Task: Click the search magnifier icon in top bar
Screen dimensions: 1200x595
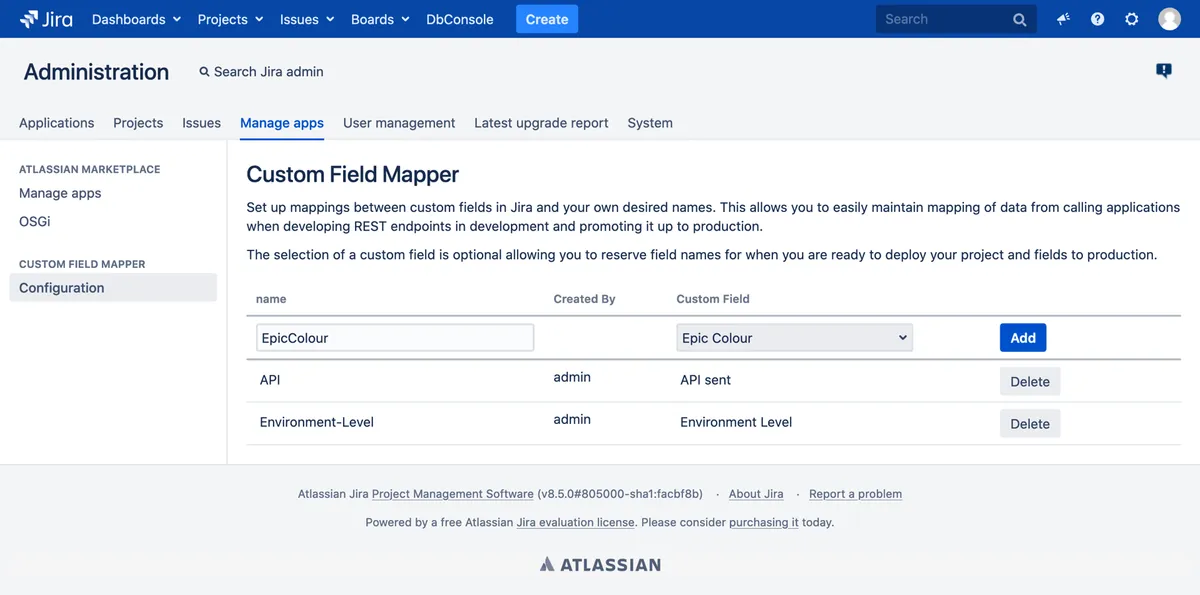Action: [x=1019, y=19]
